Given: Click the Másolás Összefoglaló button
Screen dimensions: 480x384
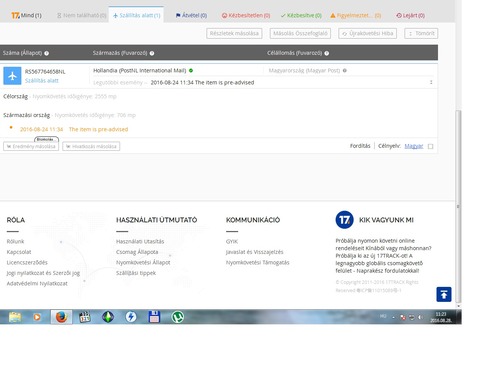Looking at the screenshot, I should pos(300,33).
